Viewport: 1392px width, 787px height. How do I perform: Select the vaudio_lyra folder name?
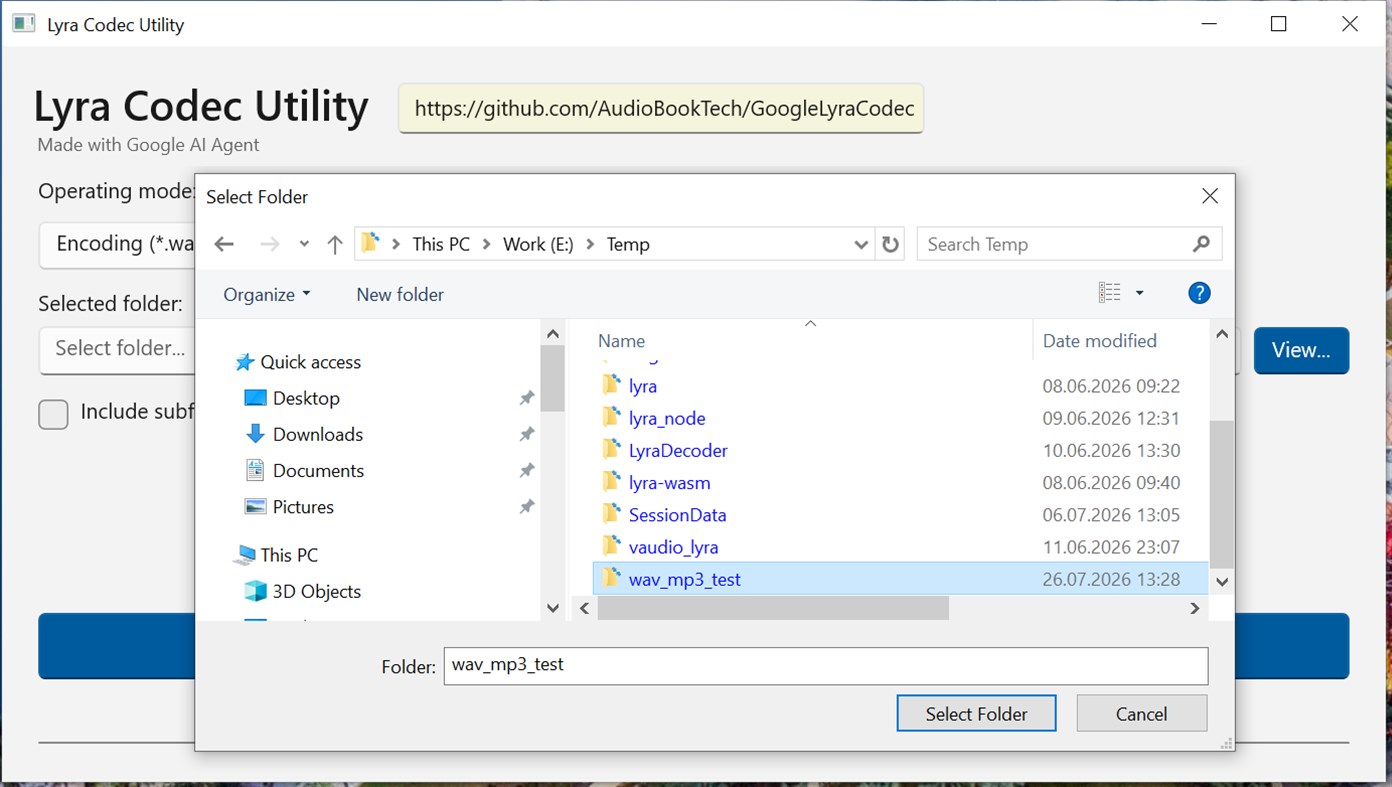point(673,547)
